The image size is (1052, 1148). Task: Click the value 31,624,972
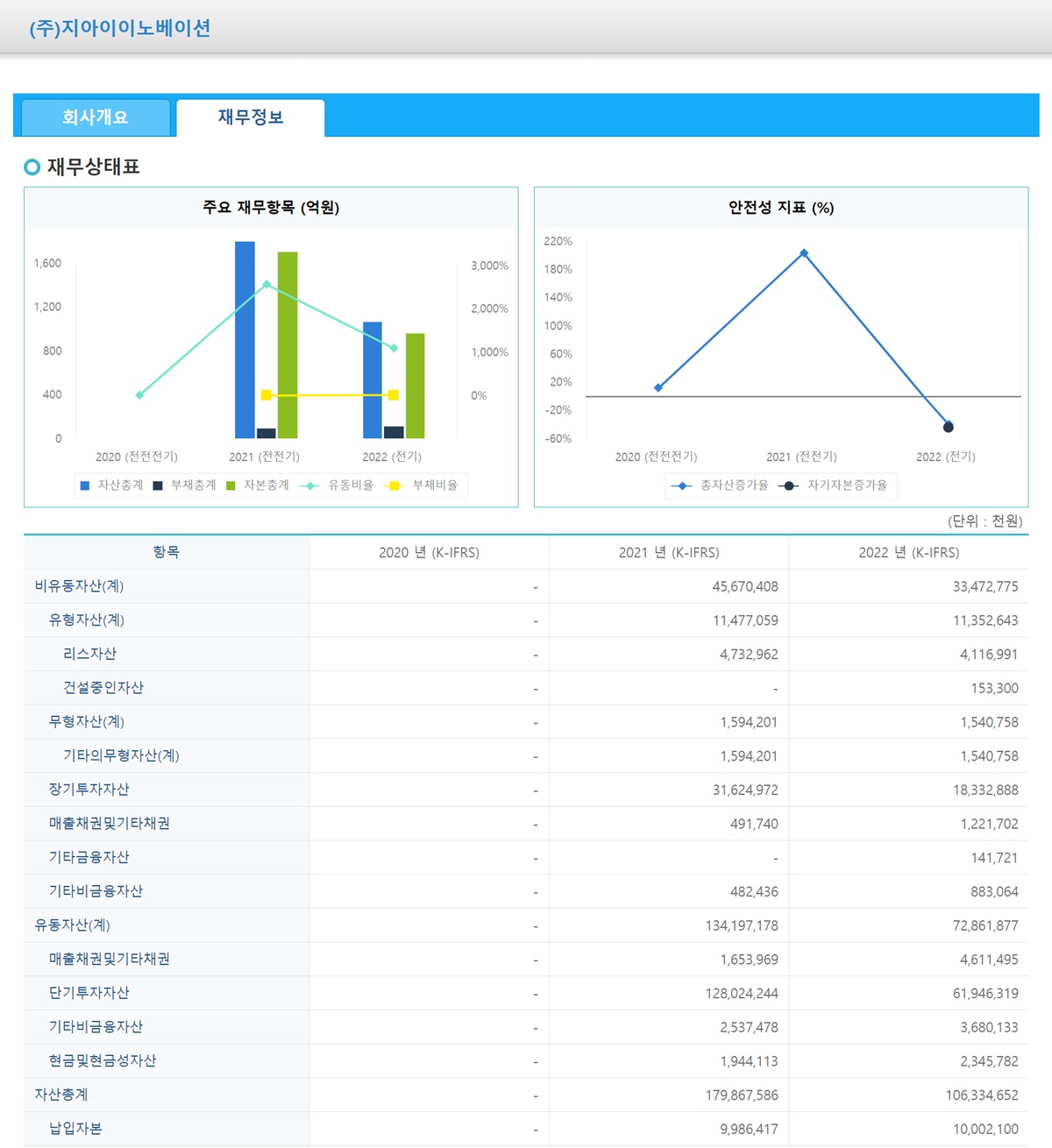tap(745, 790)
